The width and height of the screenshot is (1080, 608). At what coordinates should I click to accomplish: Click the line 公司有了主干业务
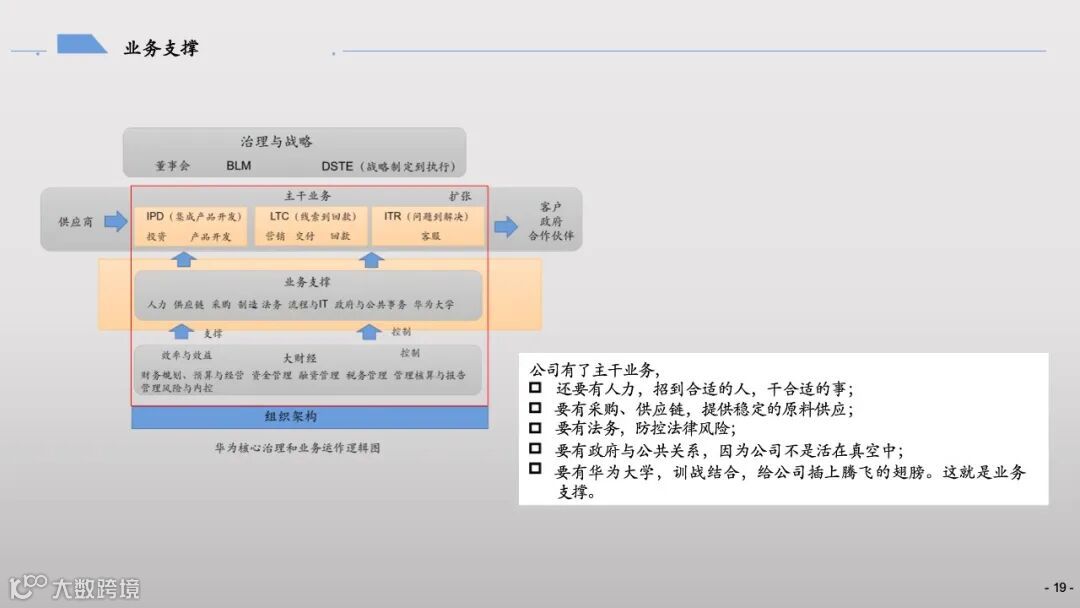594,370
